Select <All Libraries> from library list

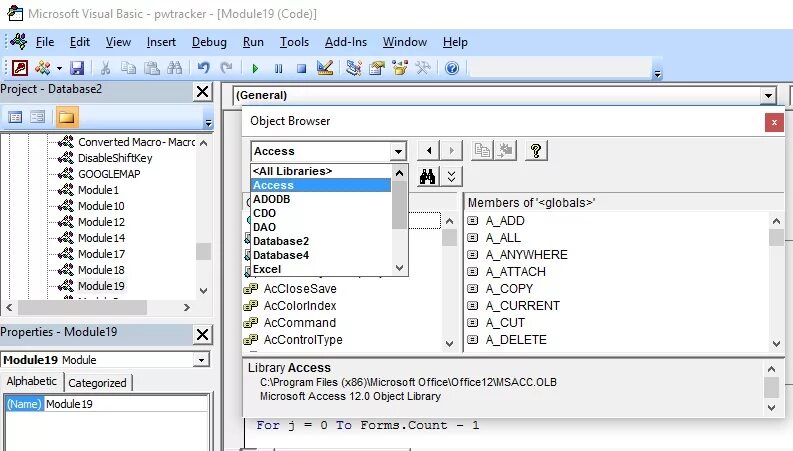[321, 171]
